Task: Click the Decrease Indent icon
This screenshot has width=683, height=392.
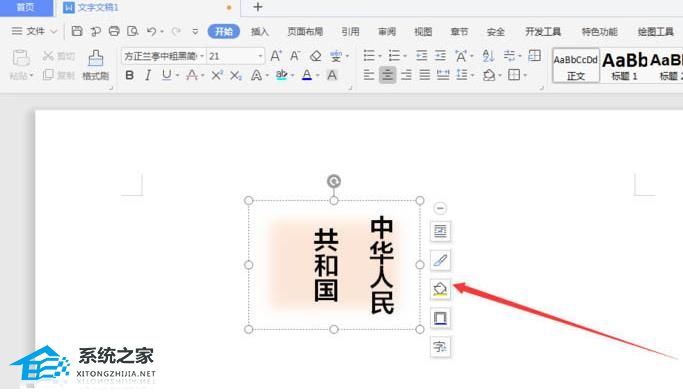Action: click(x=421, y=55)
